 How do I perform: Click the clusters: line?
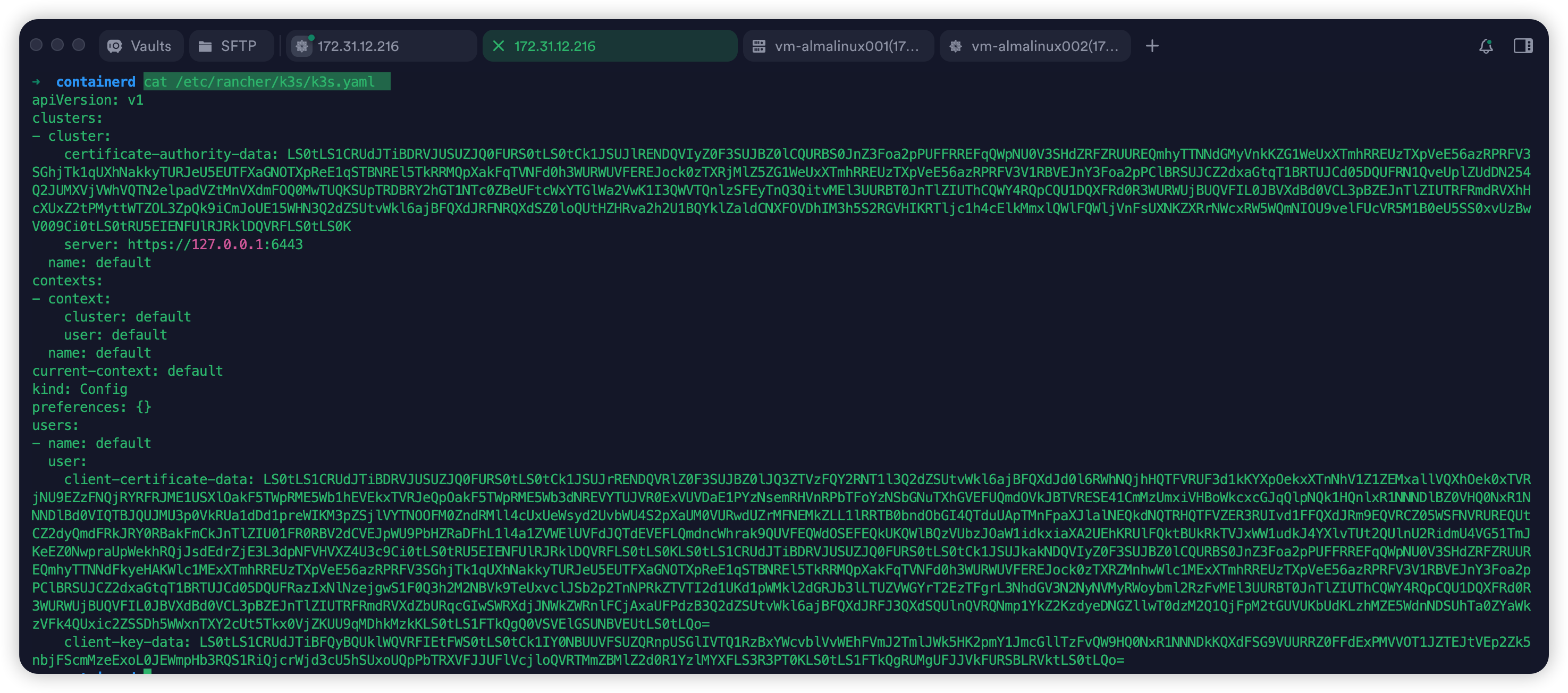click(x=68, y=117)
